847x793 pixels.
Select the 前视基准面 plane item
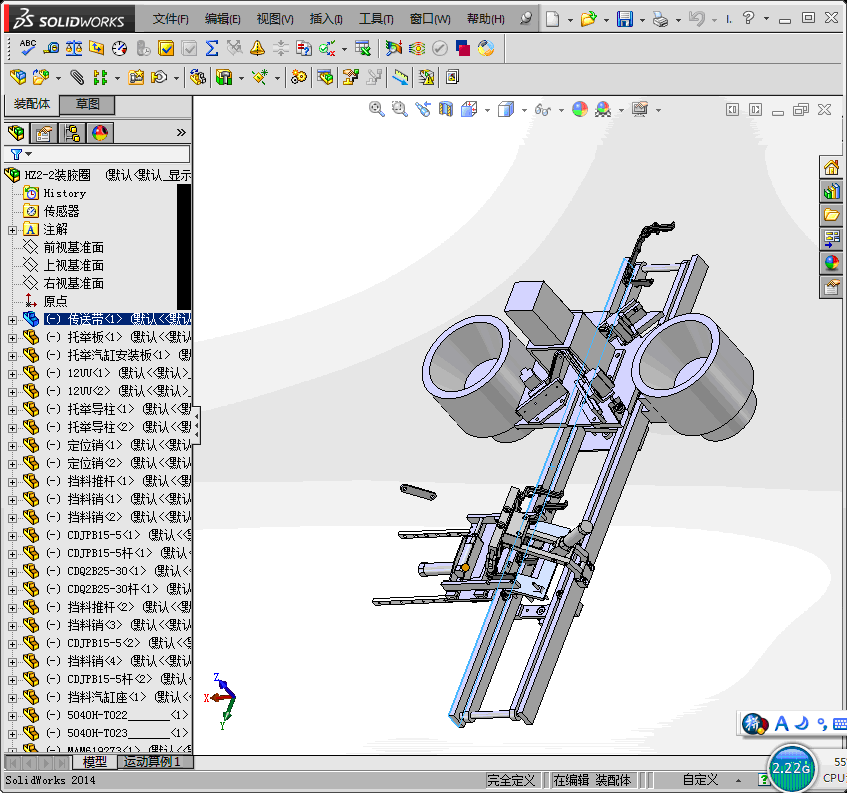pyautogui.click(x=73, y=248)
